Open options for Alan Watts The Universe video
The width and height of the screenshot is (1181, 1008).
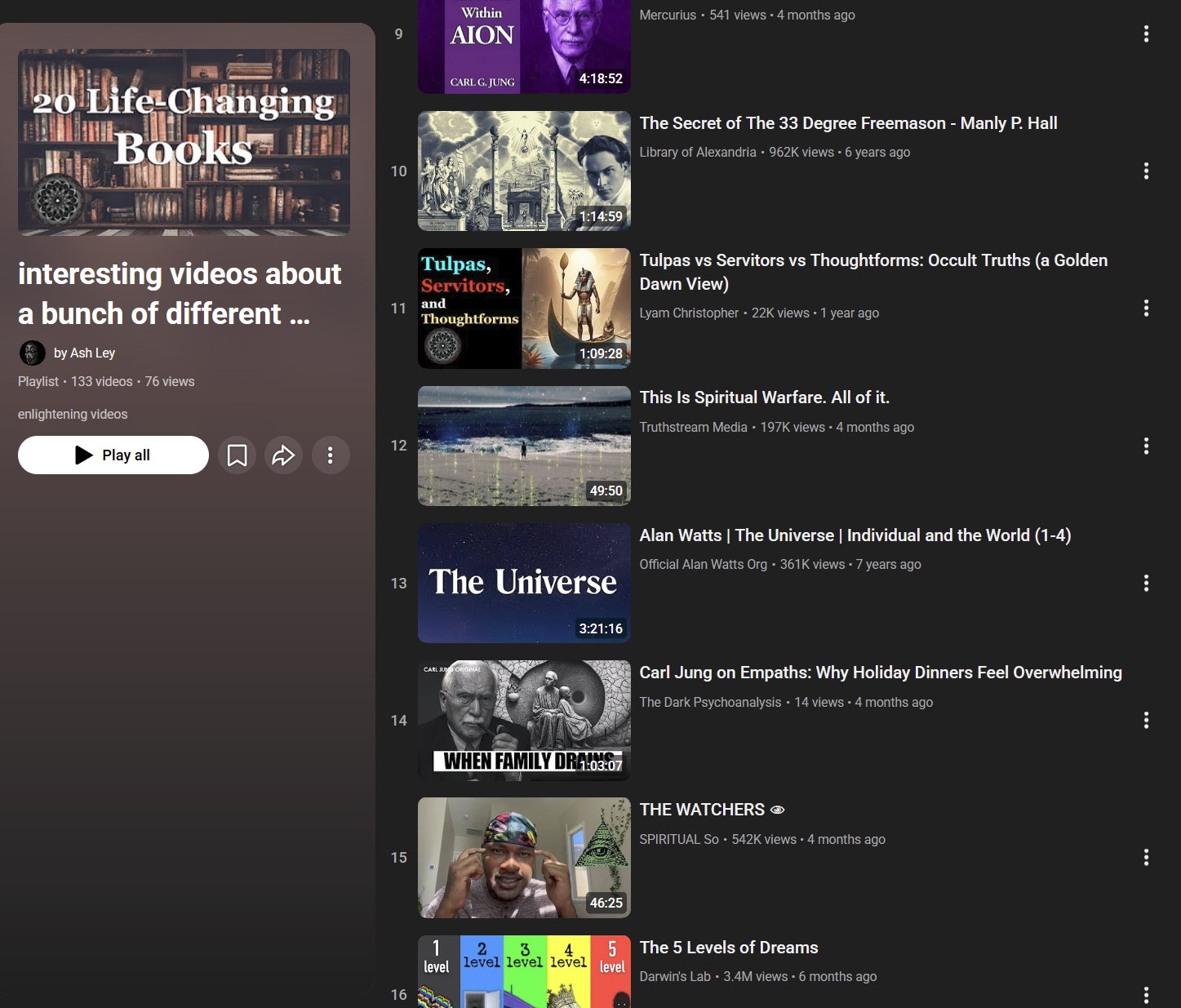tap(1146, 583)
